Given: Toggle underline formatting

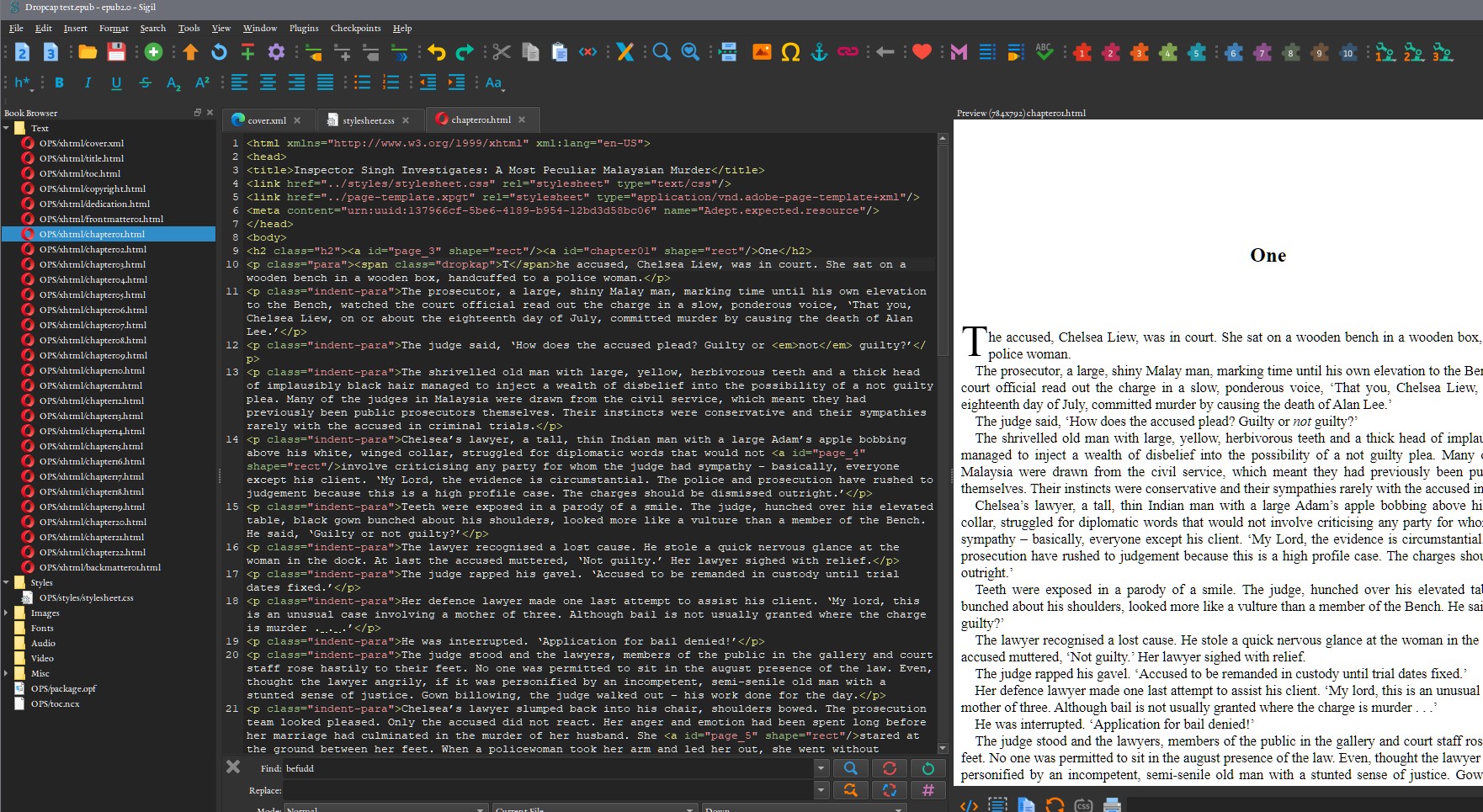Looking at the screenshot, I should [x=116, y=82].
